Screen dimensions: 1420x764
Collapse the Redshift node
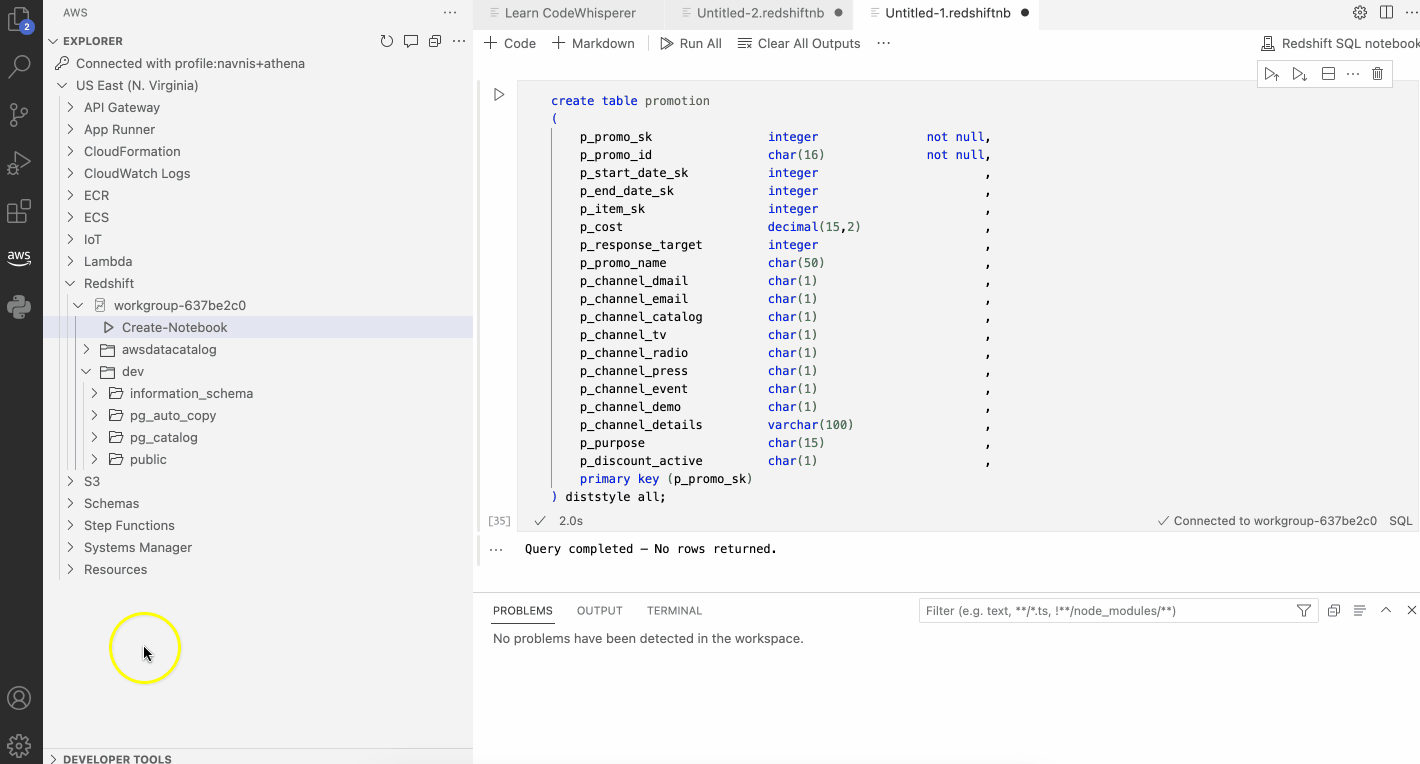(x=70, y=283)
